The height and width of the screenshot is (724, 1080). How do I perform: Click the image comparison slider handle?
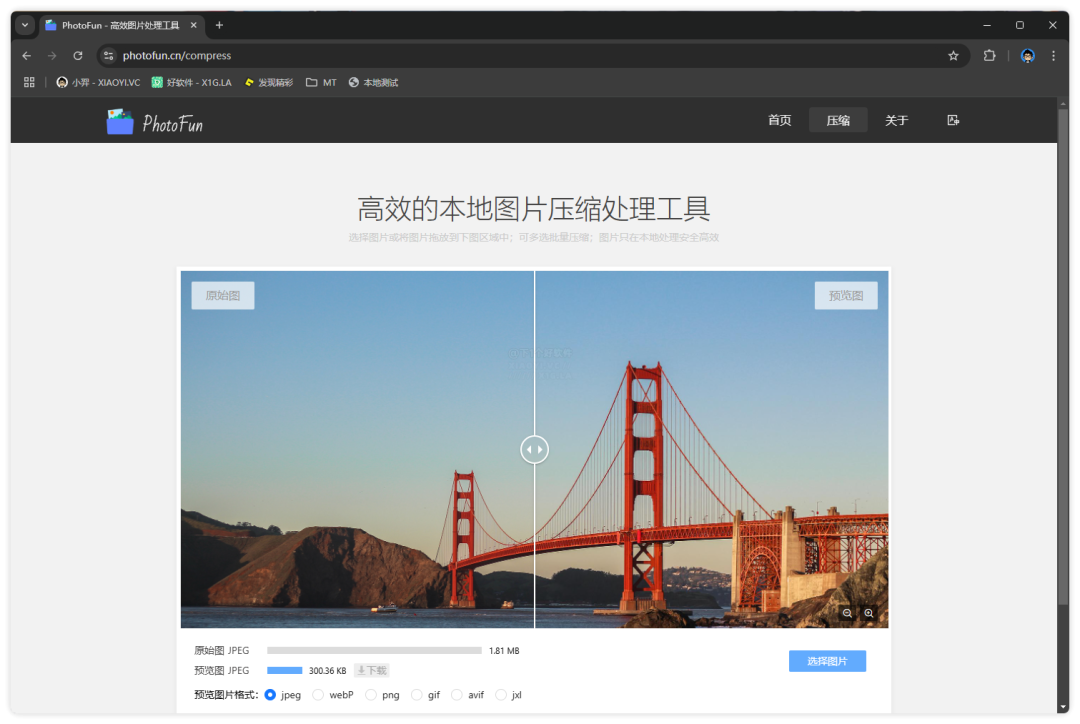click(534, 450)
